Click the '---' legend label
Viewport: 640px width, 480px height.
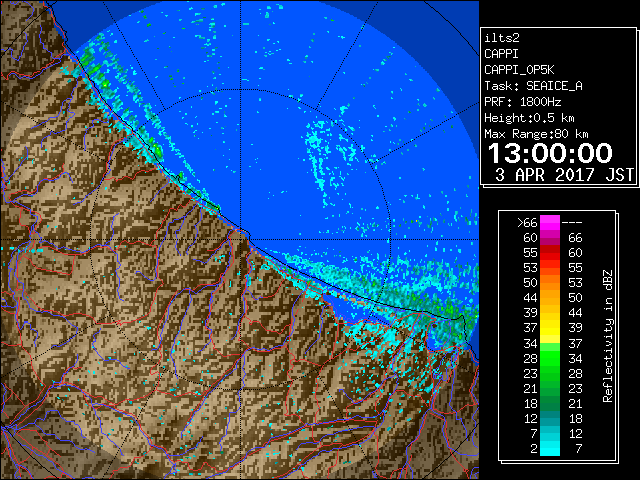tap(572, 223)
